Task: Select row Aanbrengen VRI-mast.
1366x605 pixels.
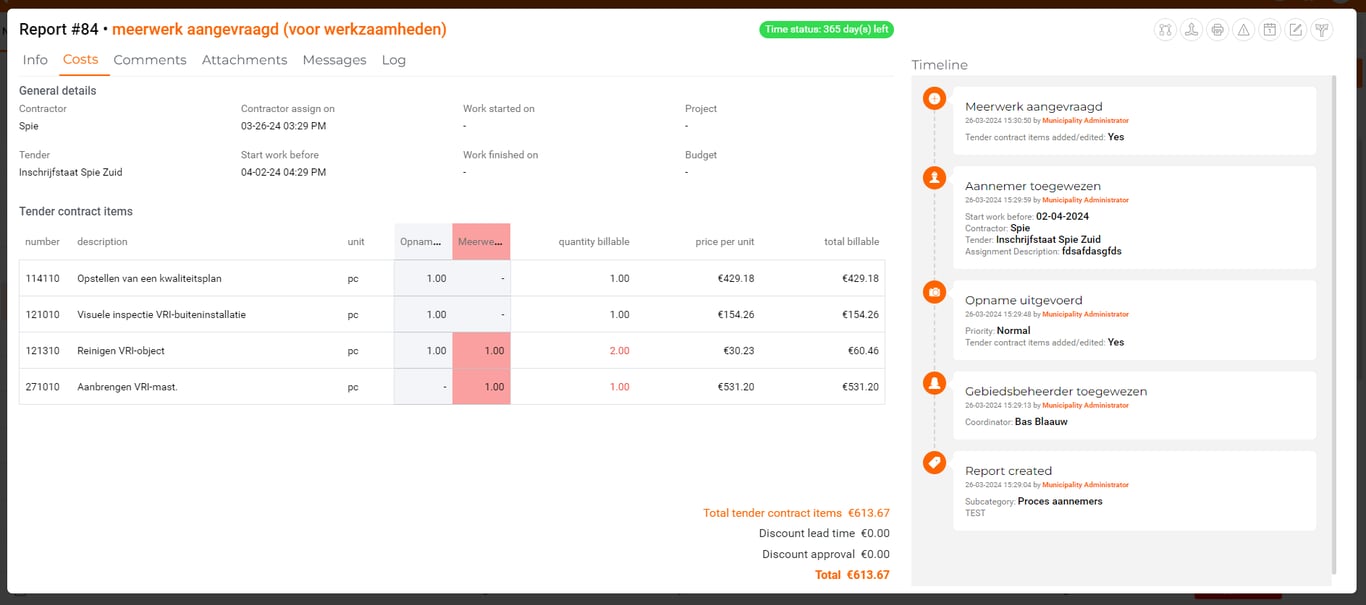Action: pos(452,387)
